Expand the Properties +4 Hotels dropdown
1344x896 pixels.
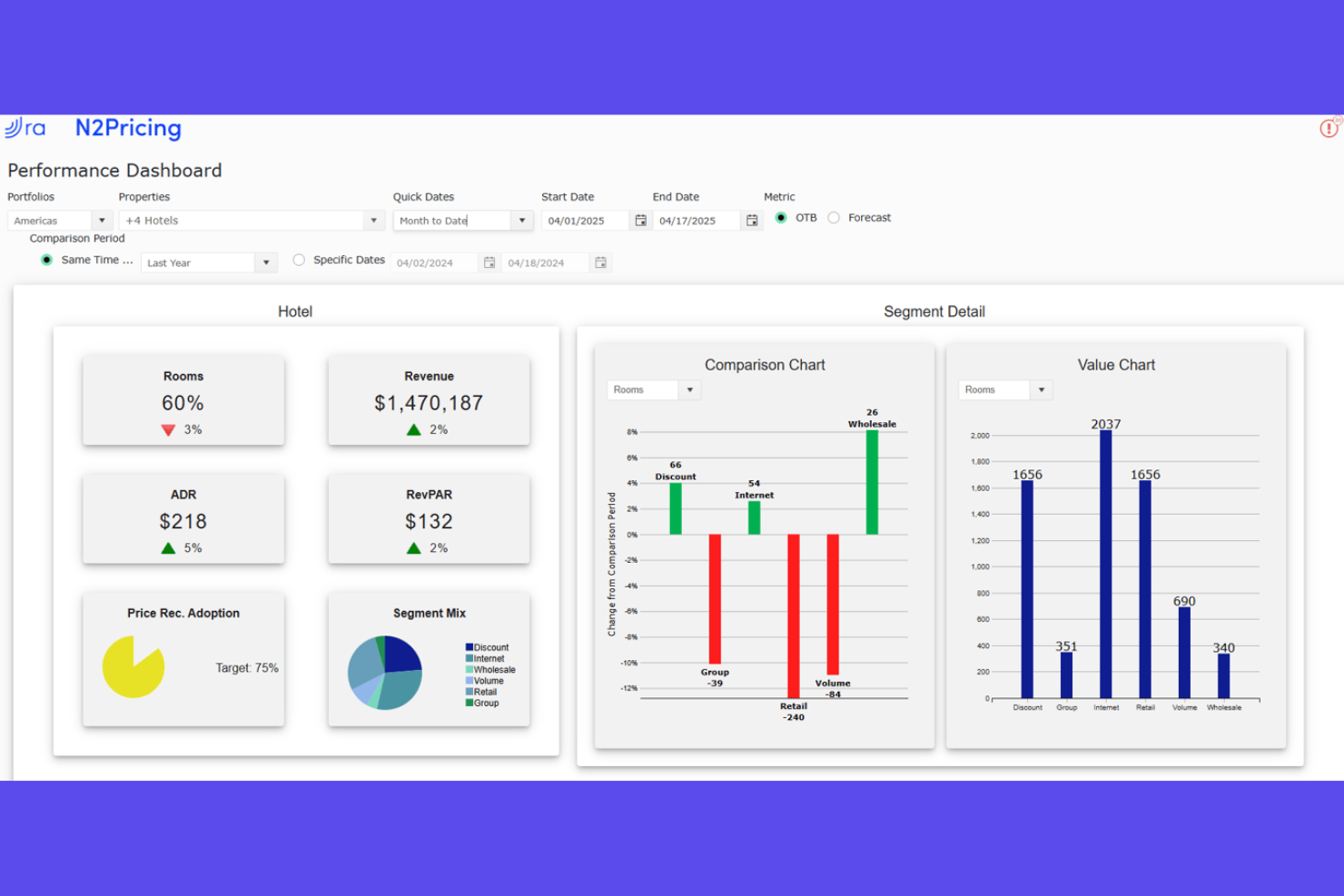pos(373,220)
